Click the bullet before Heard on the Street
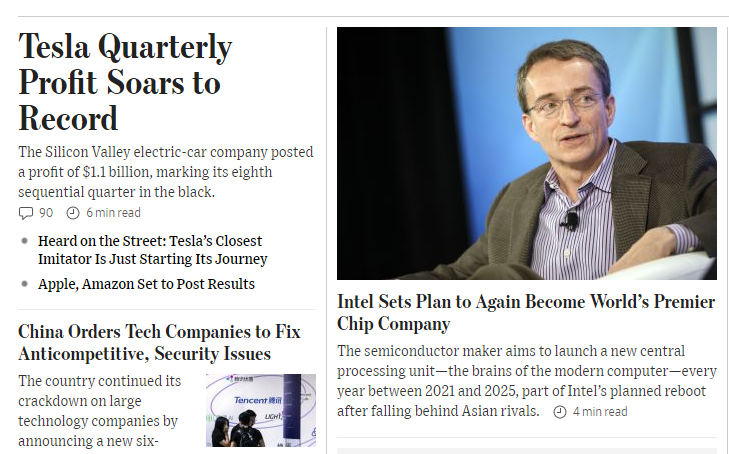The width and height of the screenshot is (729, 454). click(x=24, y=241)
